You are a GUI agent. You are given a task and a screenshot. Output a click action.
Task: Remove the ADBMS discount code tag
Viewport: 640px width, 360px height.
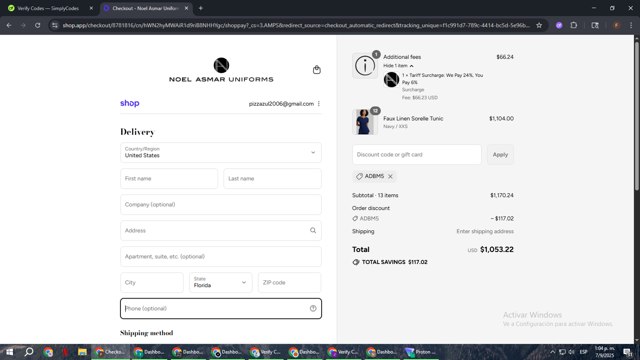pyautogui.click(x=390, y=176)
